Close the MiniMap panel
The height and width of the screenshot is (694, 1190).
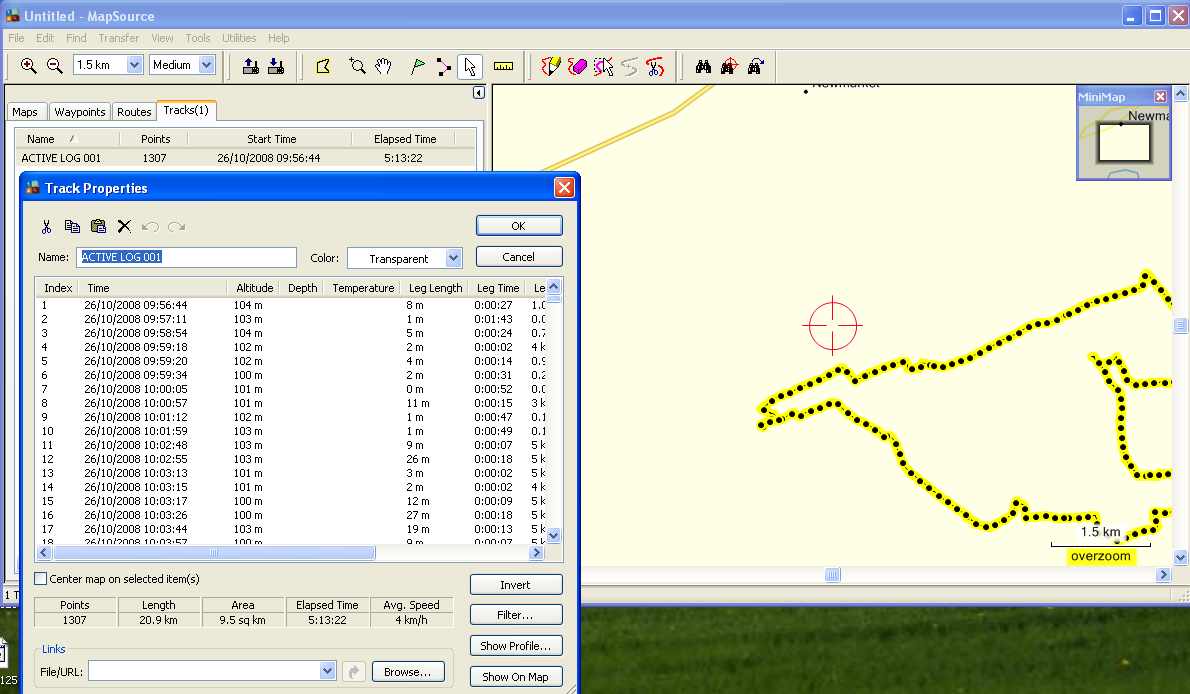(x=1160, y=96)
